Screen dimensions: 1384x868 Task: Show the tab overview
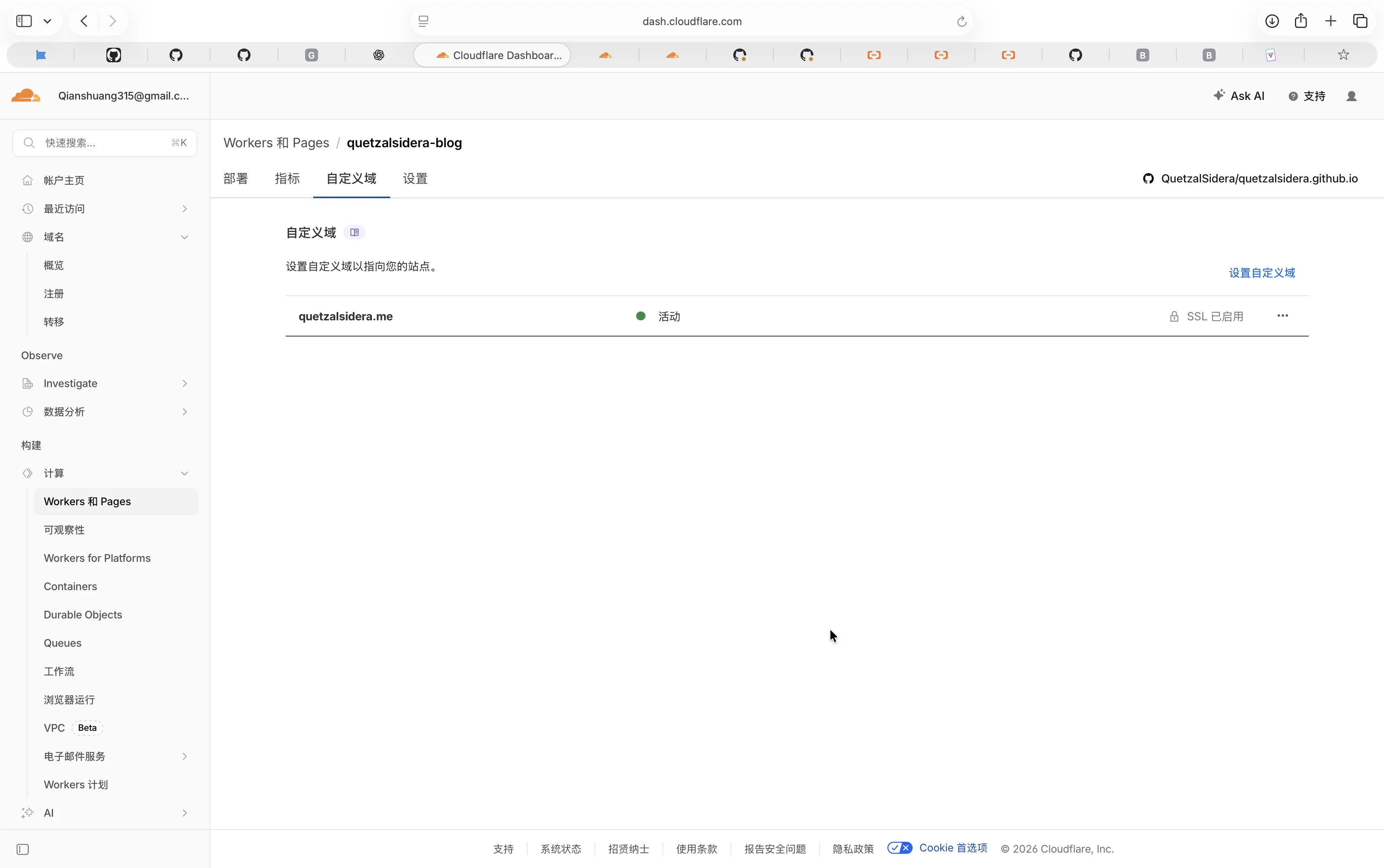click(x=1360, y=21)
